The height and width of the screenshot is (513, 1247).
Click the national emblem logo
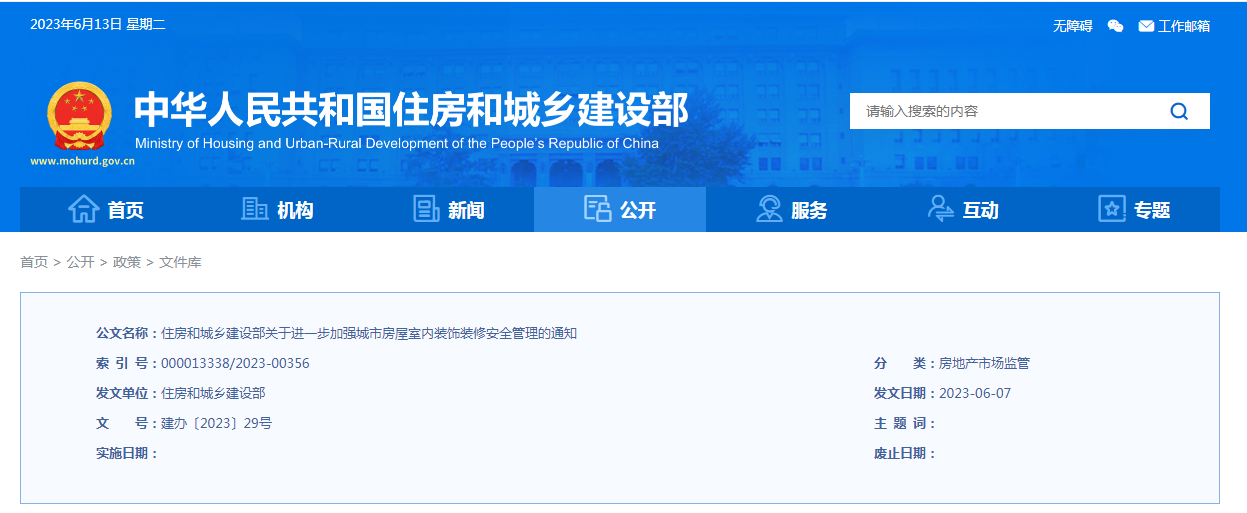point(79,116)
